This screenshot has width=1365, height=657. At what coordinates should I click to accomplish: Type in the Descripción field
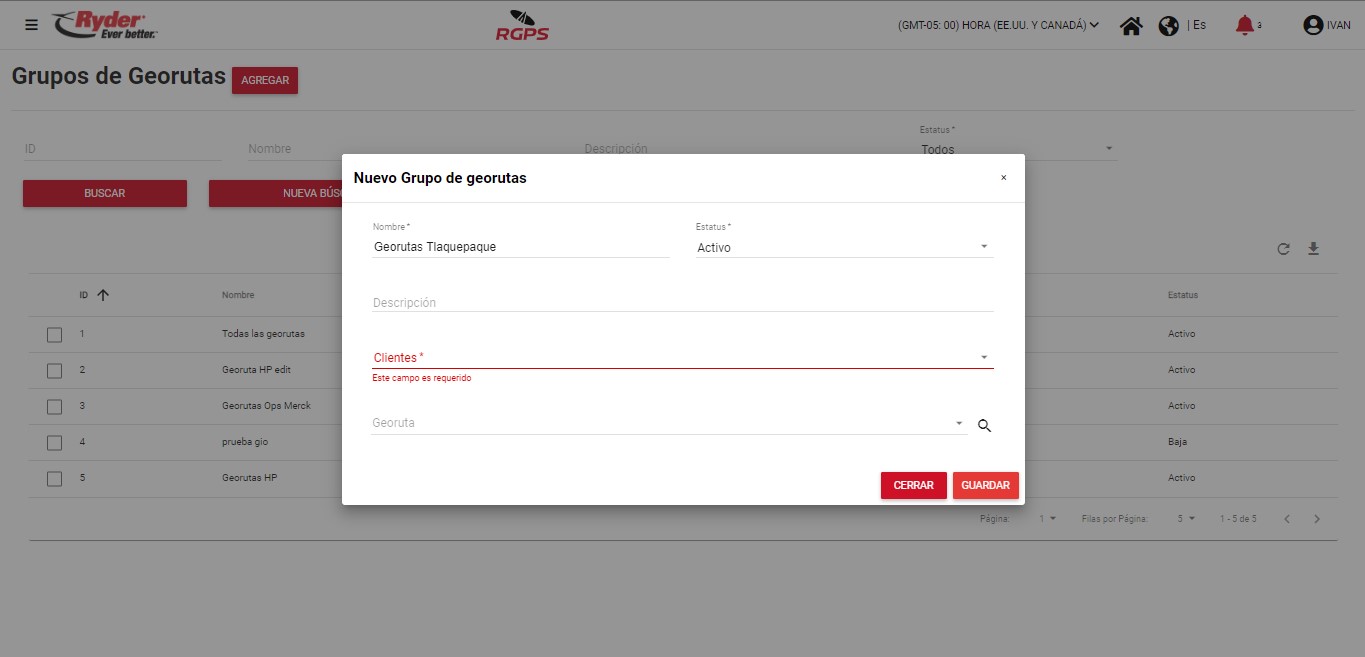[682, 302]
